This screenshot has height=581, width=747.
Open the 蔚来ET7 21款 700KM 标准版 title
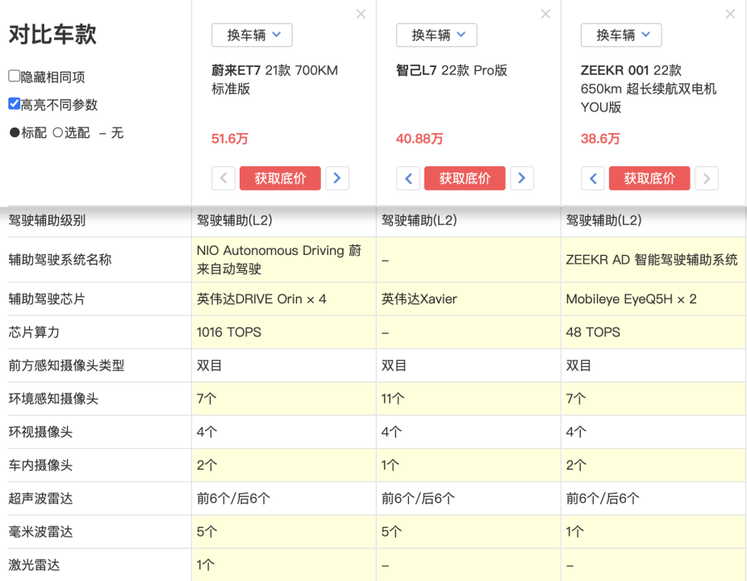coord(275,80)
